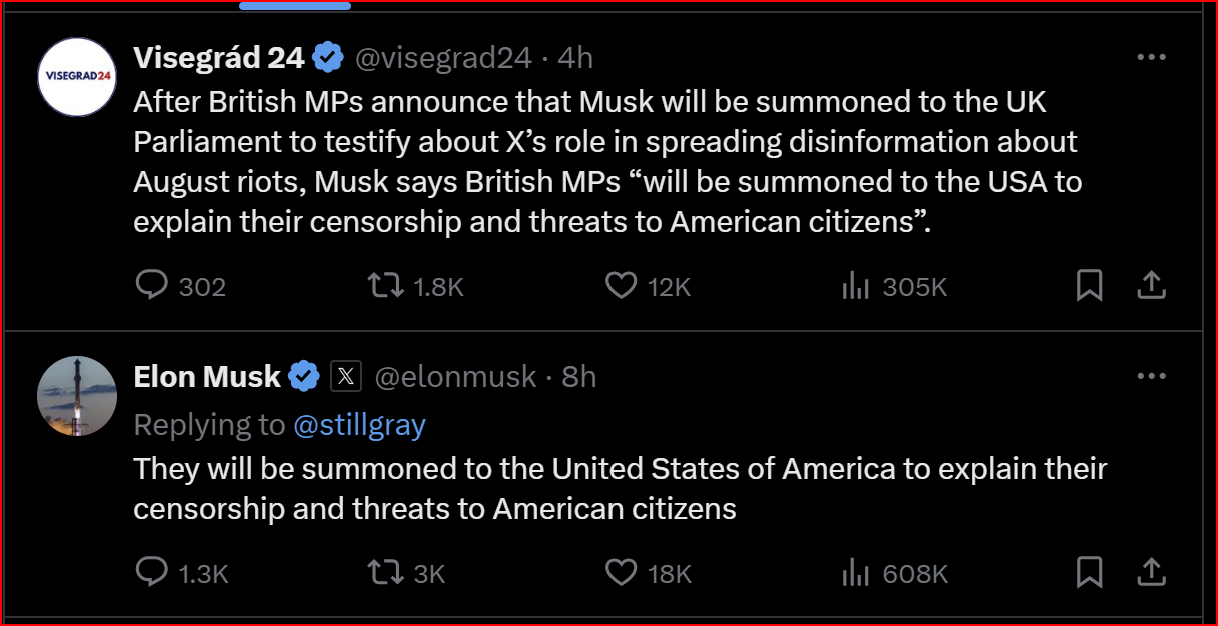Open more options on Visegrád 24 post

(1152, 58)
